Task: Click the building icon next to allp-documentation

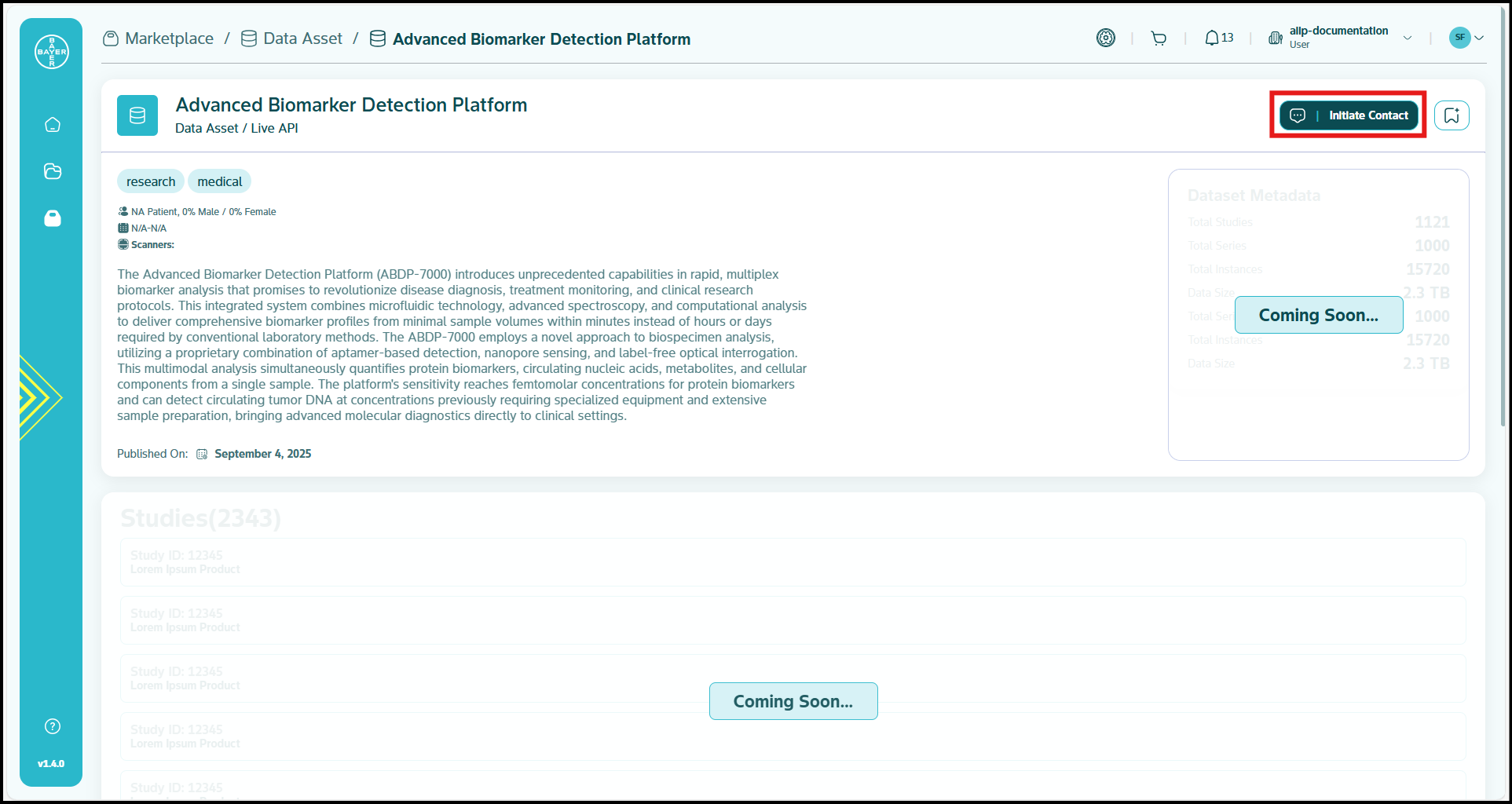Action: click(1276, 37)
